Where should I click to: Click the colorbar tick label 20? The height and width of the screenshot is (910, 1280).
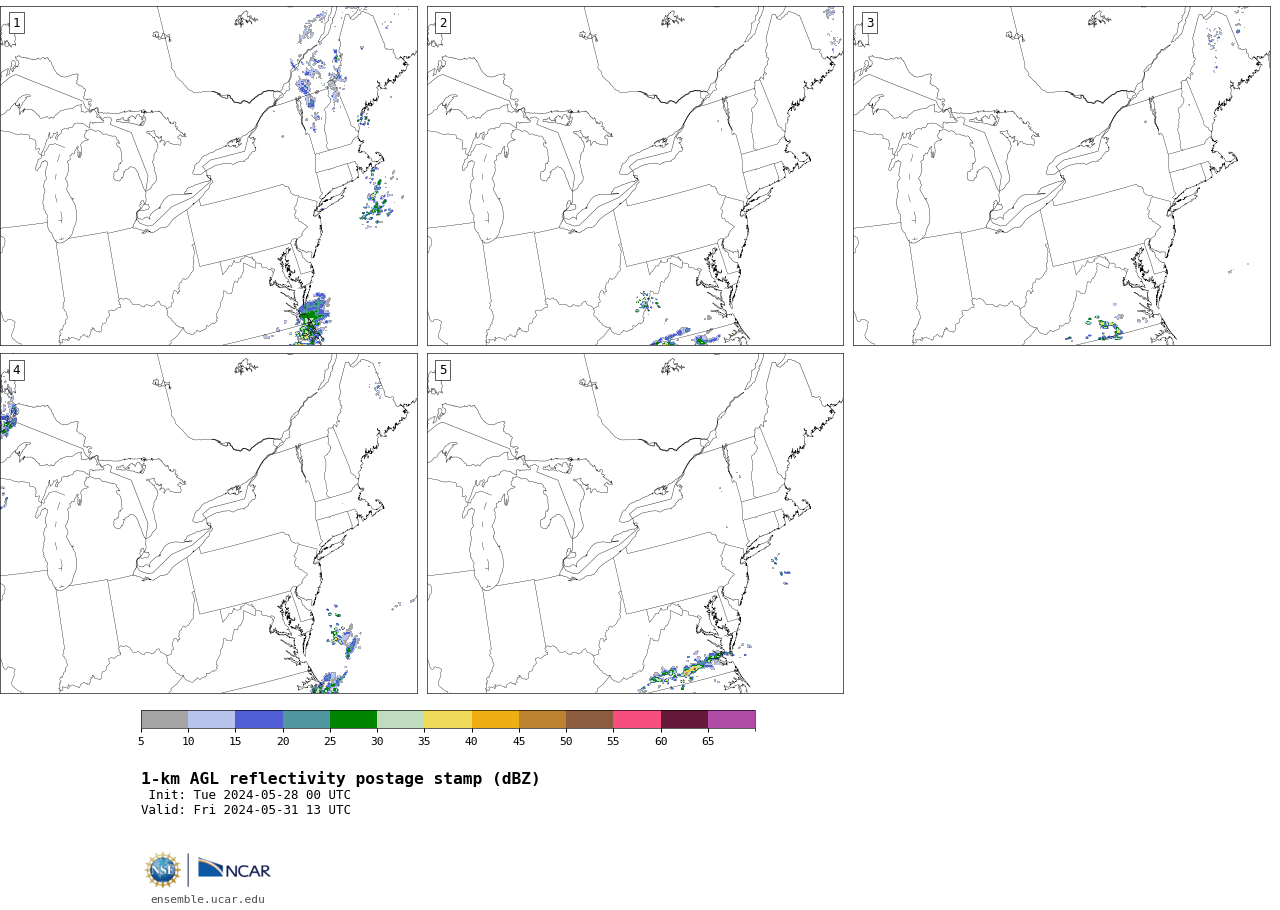click(x=283, y=741)
